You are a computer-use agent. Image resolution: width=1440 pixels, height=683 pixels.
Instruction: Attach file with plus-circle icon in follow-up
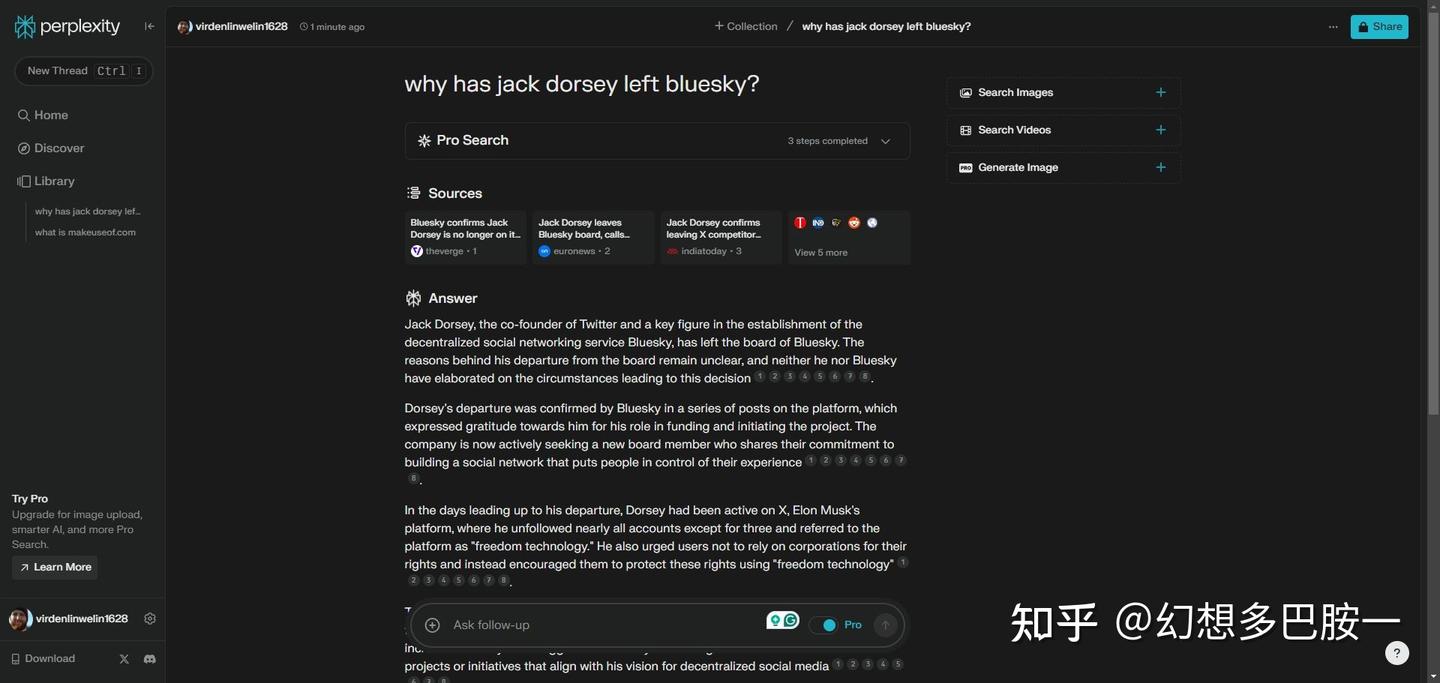[x=432, y=625]
